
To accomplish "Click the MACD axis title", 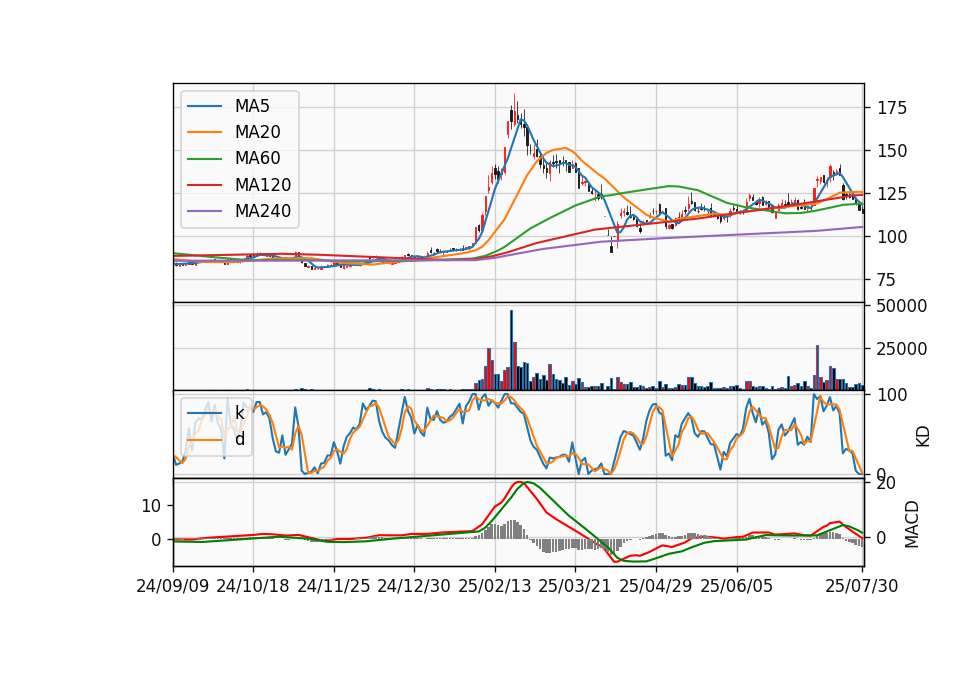I will tap(912, 524).
